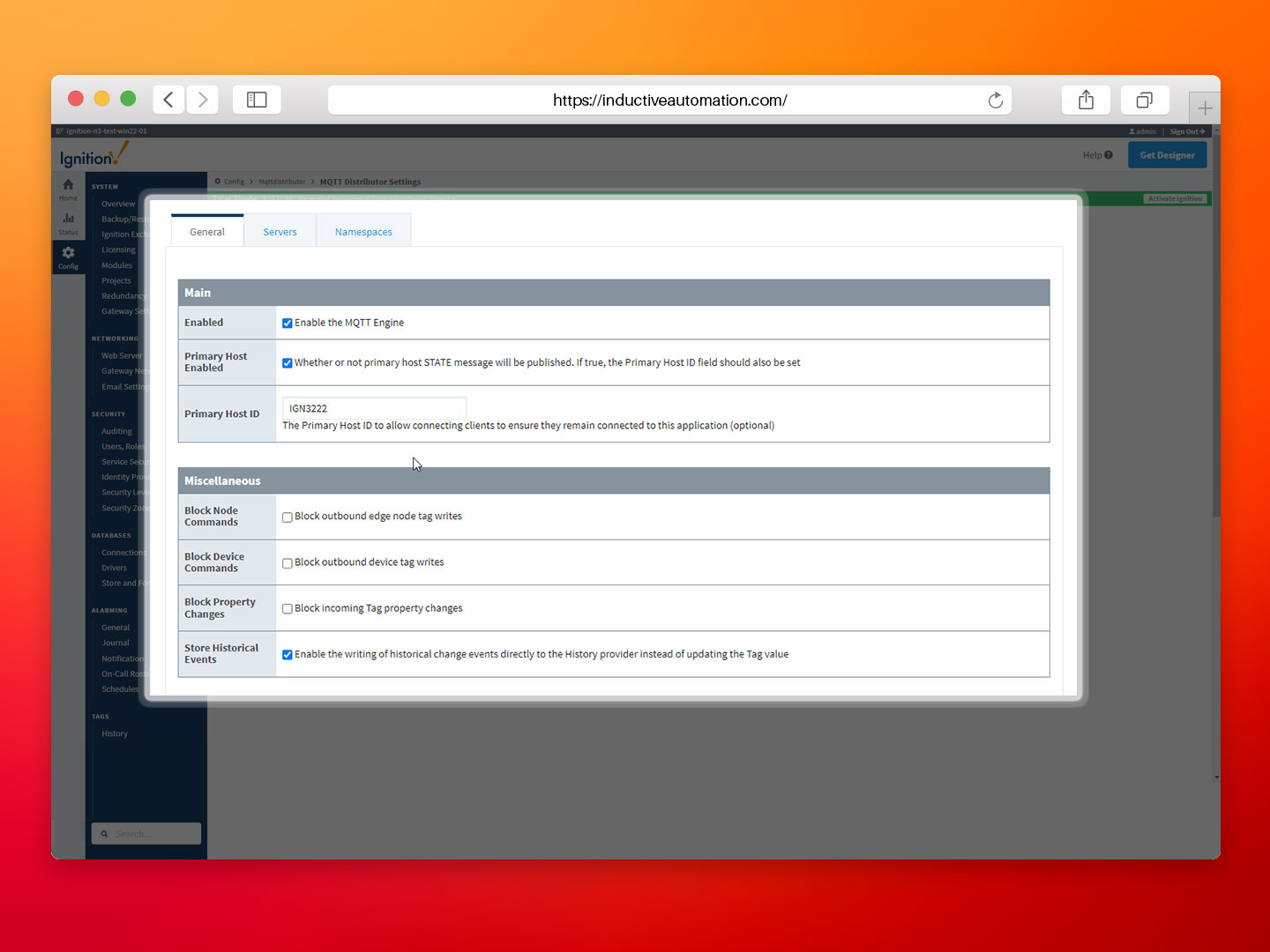
Task: Enable Block outbound edge node tag writes
Action: 288,517
